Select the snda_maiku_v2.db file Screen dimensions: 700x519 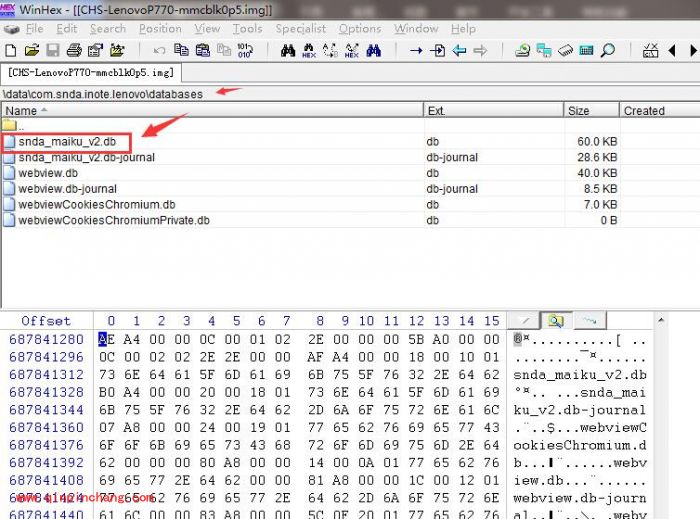click(66, 142)
